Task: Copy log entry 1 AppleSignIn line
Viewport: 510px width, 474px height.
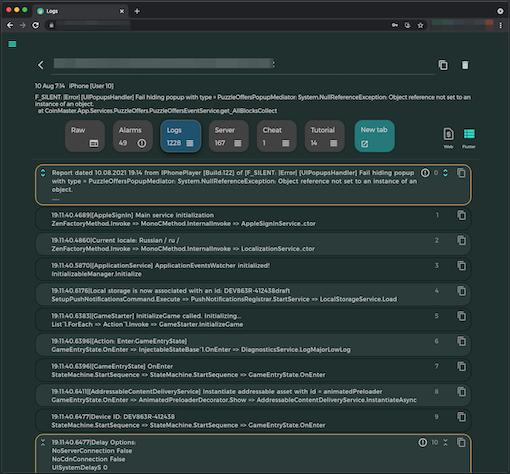Action: [461, 215]
